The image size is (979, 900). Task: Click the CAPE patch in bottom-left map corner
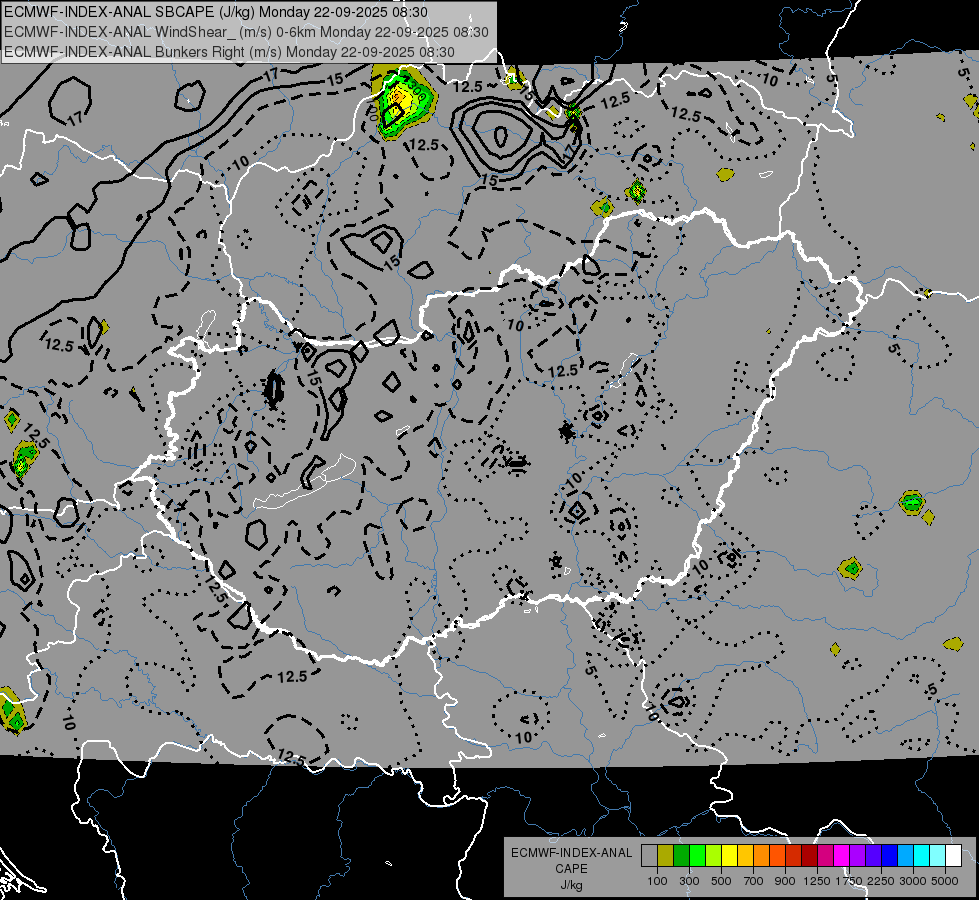10,709
